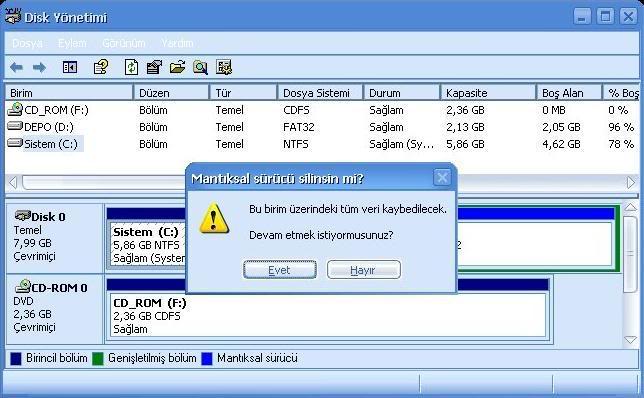Click the settings list toolbar icon
This screenshot has height=398, width=644.
[224, 67]
